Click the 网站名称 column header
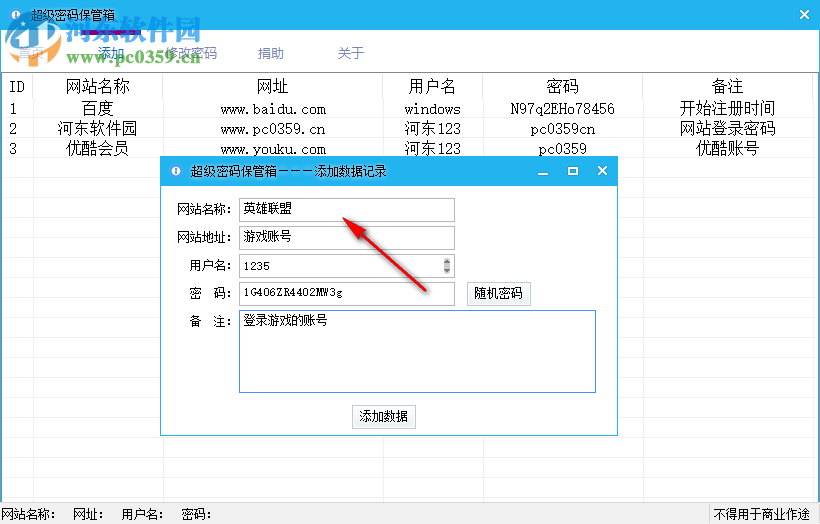The height and width of the screenshot is (524, 820). 98,86
